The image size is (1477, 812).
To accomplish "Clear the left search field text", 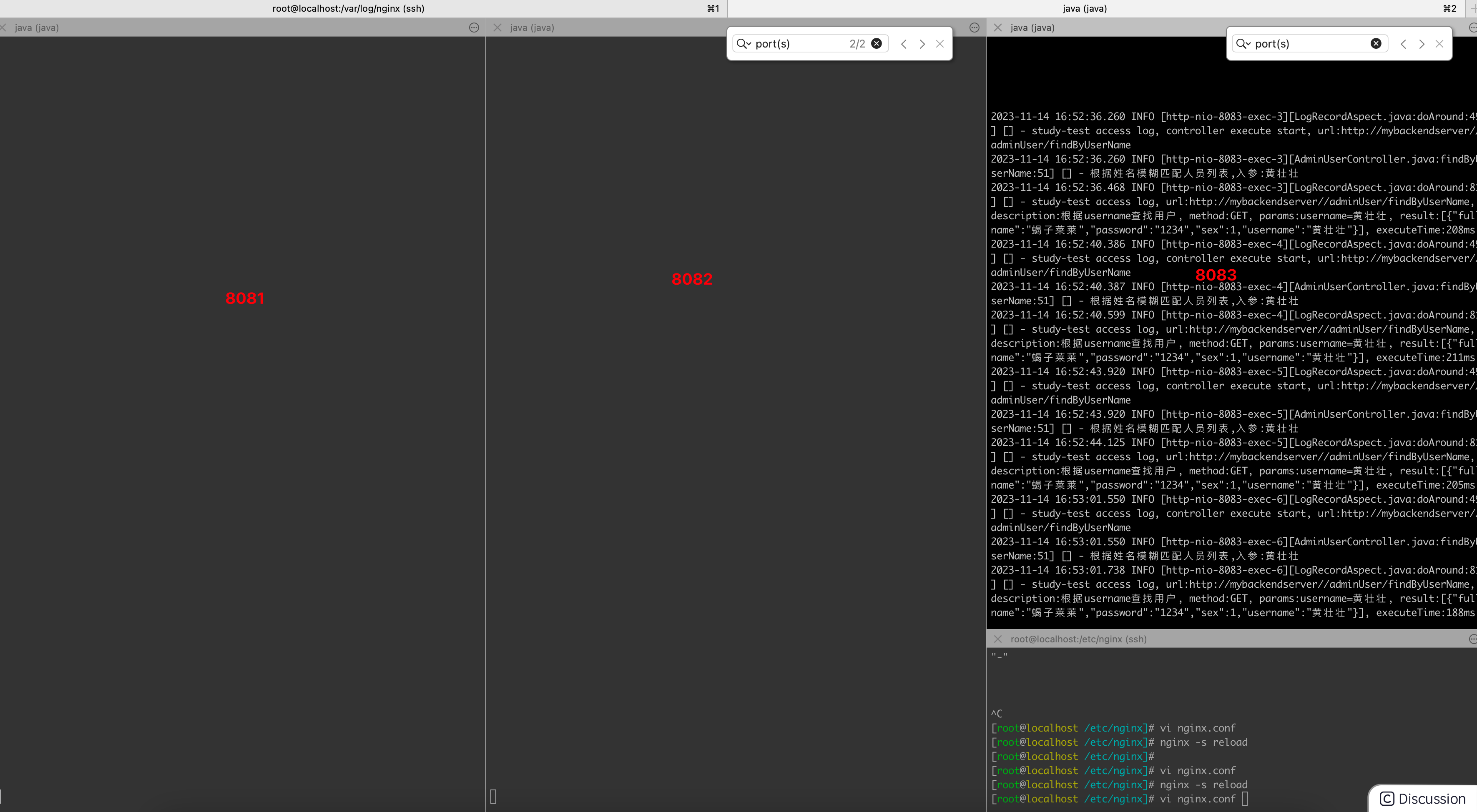I will click(876, 43).
